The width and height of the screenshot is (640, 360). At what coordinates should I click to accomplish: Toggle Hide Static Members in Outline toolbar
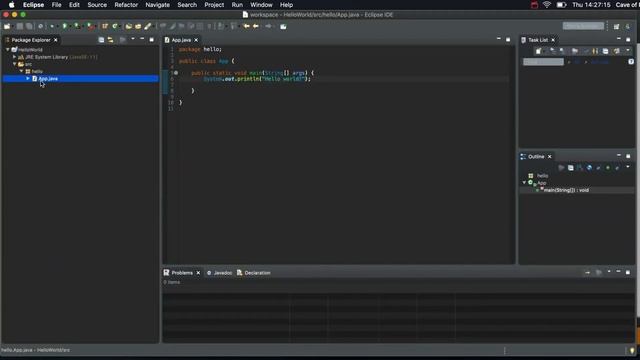click(x=598, y=168)
